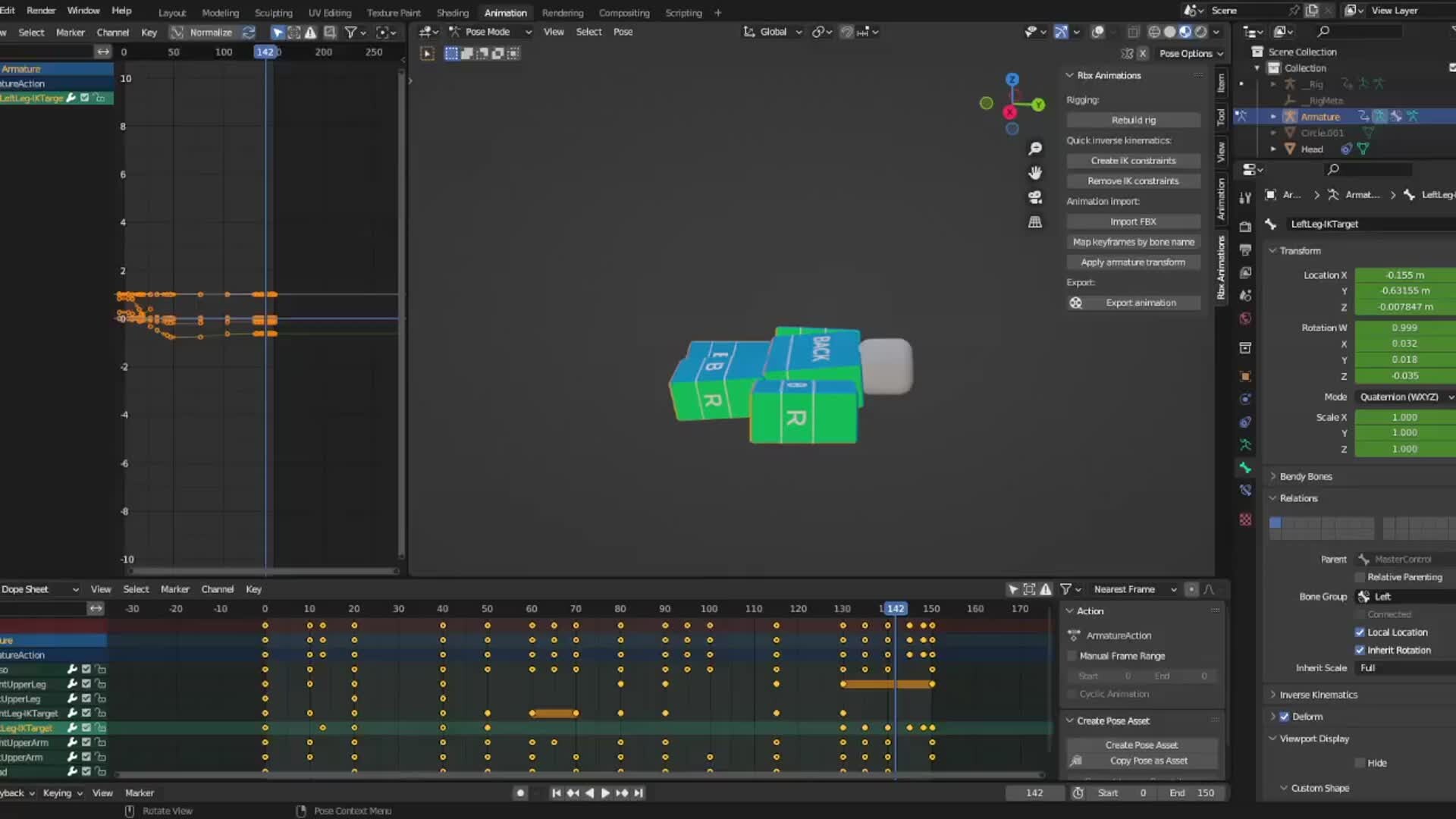Open the Bone Constraints properties tab icon
The height and width of the screenshot is (819, 1456).
click(1245, 491)
